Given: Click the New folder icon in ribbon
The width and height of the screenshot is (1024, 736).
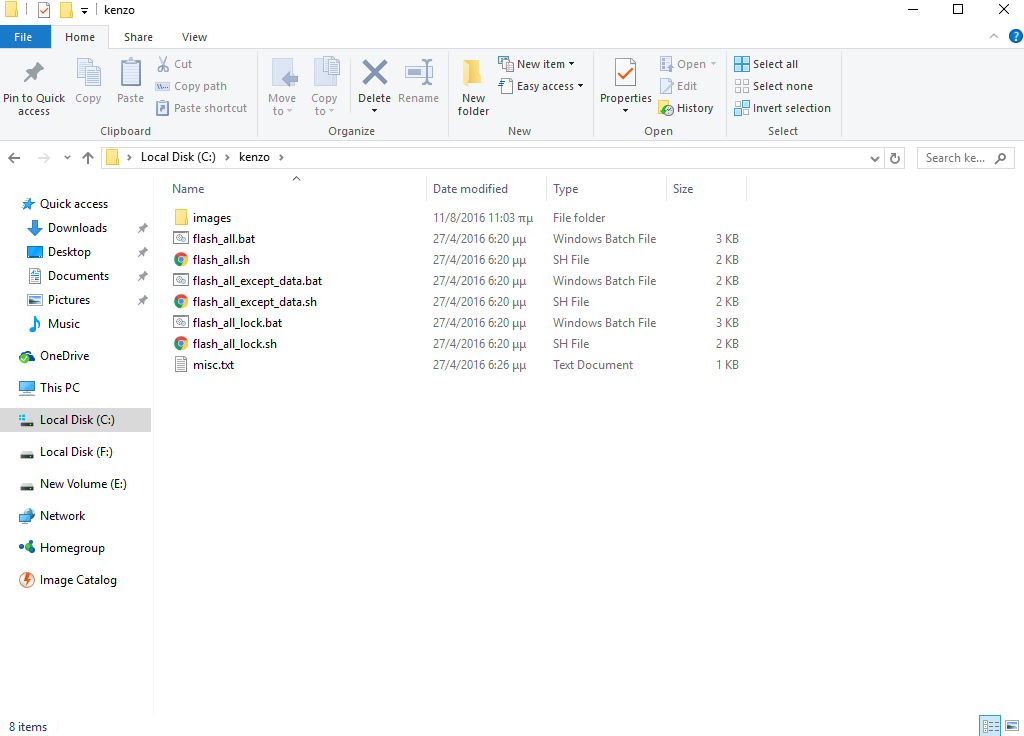Looking at the screenshot, I should (473, 75).
